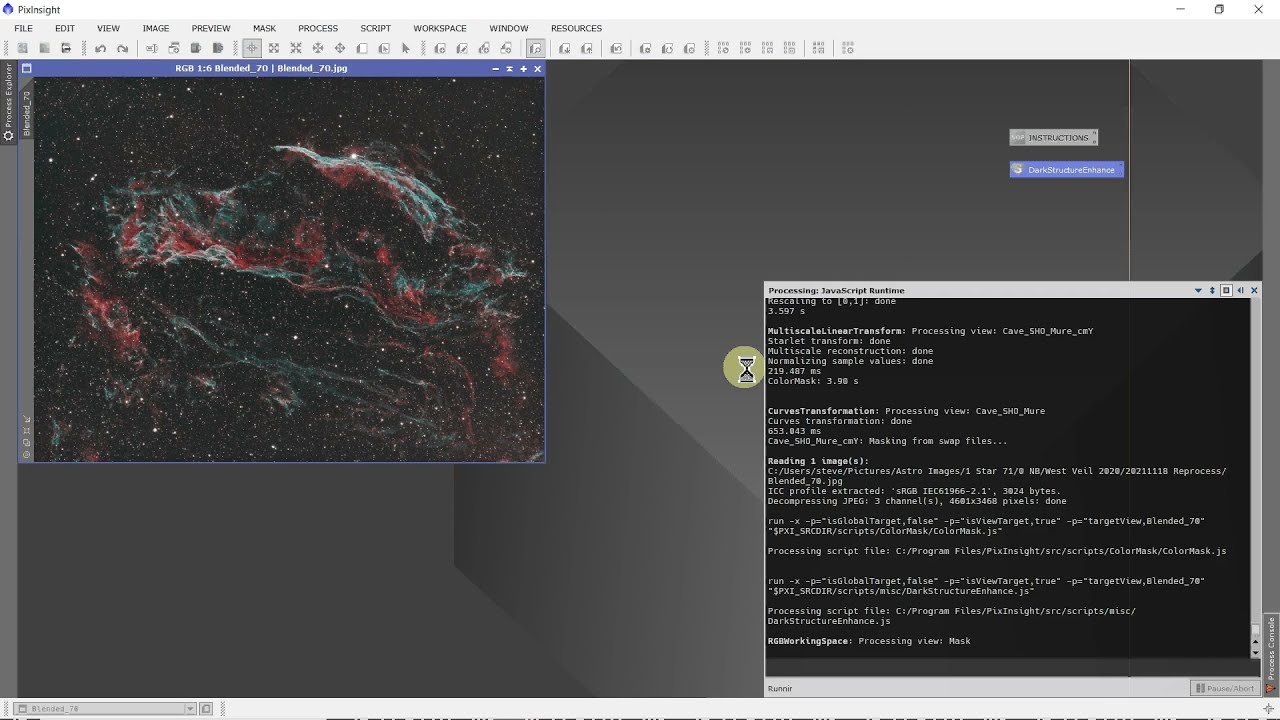
Task: Click the Redo toolbar icon
Action: pyautogui.click(x=122, y=48)
